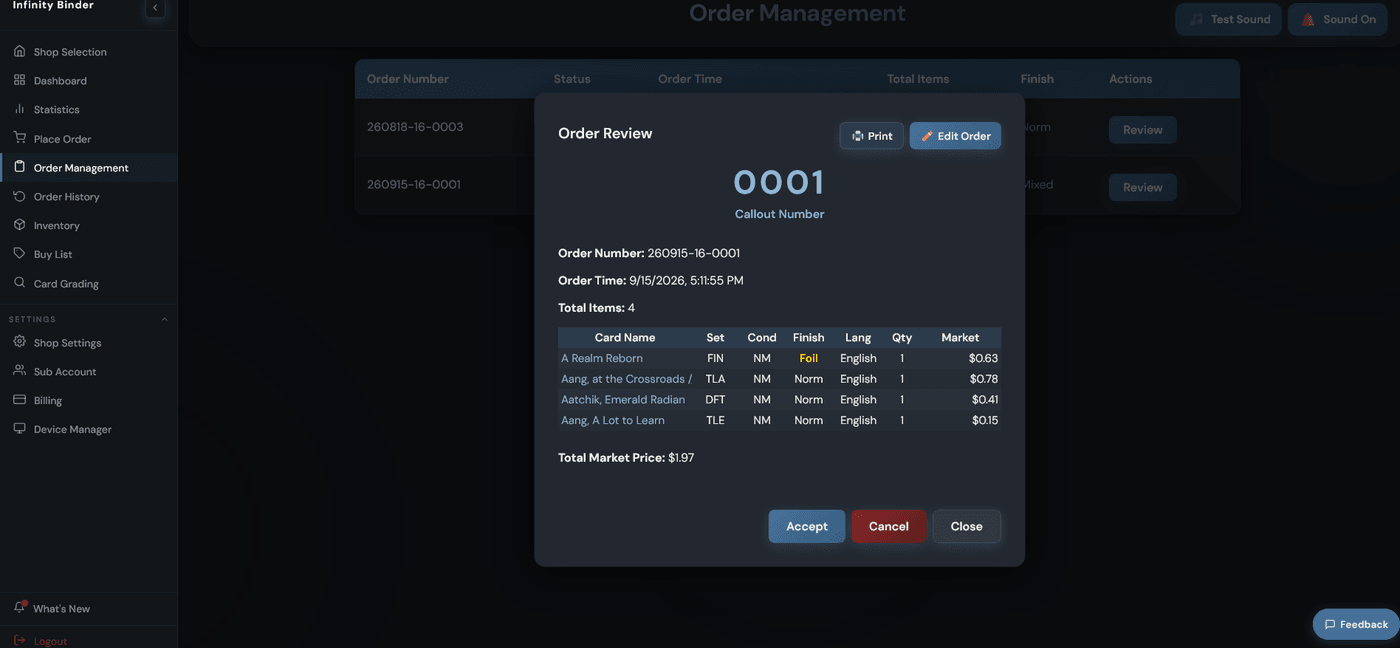
Task: Click the Place Order cart icon
Action: 19,138
